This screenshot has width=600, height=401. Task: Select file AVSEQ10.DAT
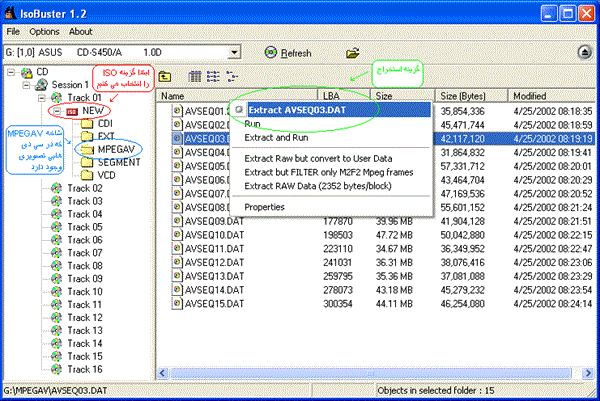click(214, 235)
